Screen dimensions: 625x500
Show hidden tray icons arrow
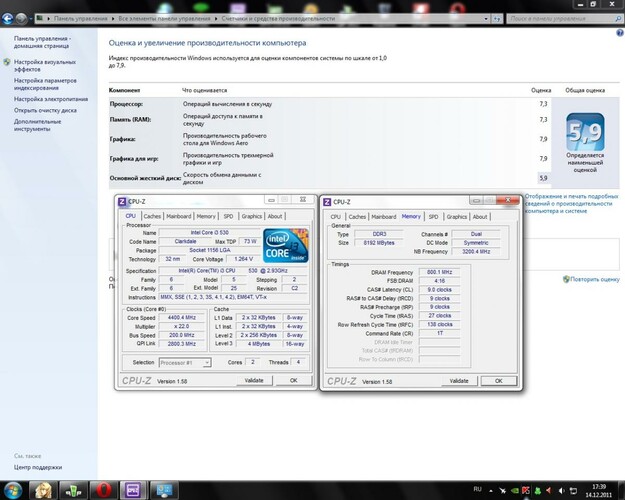[x=491, y=491]
